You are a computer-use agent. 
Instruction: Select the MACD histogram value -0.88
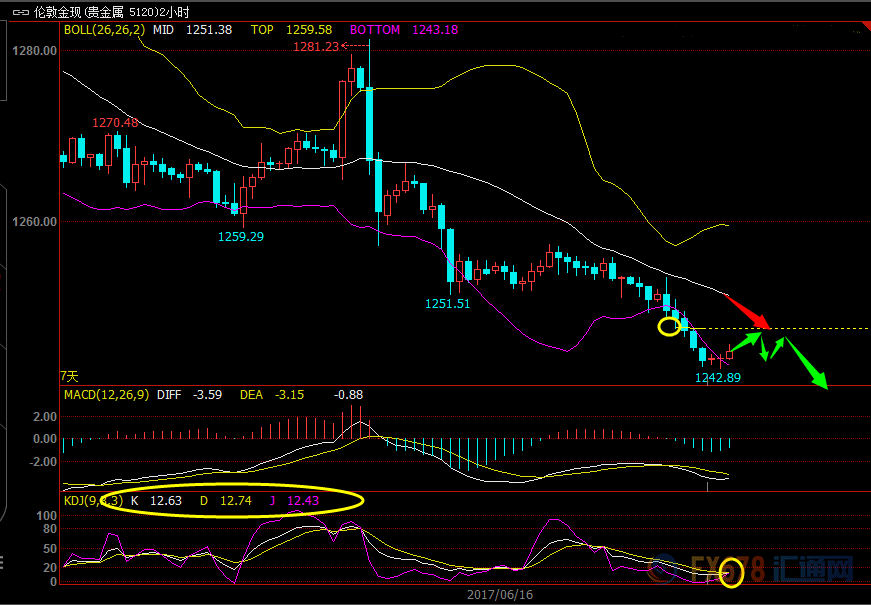pos(348,395)
